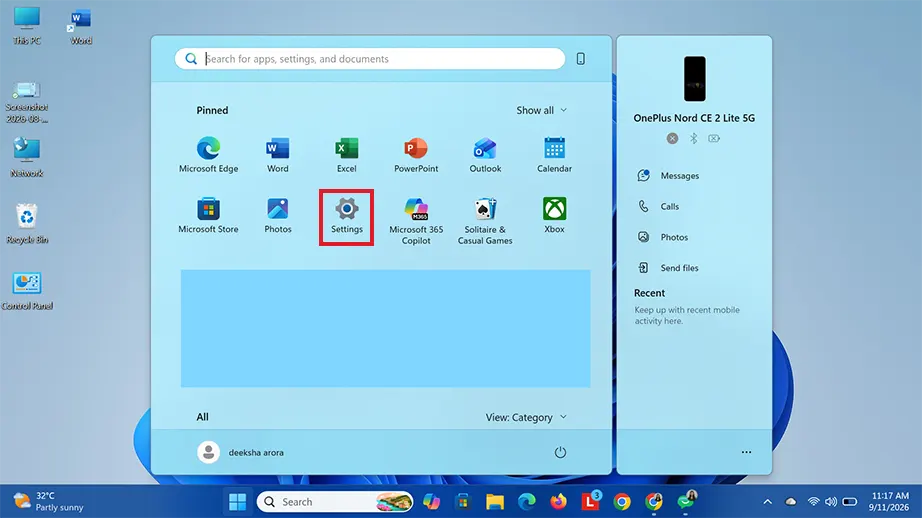Viewport: 922px width, 518px height.
Task: Select the Recycle Bin desktop icon
Action: (x=27, y=223)
